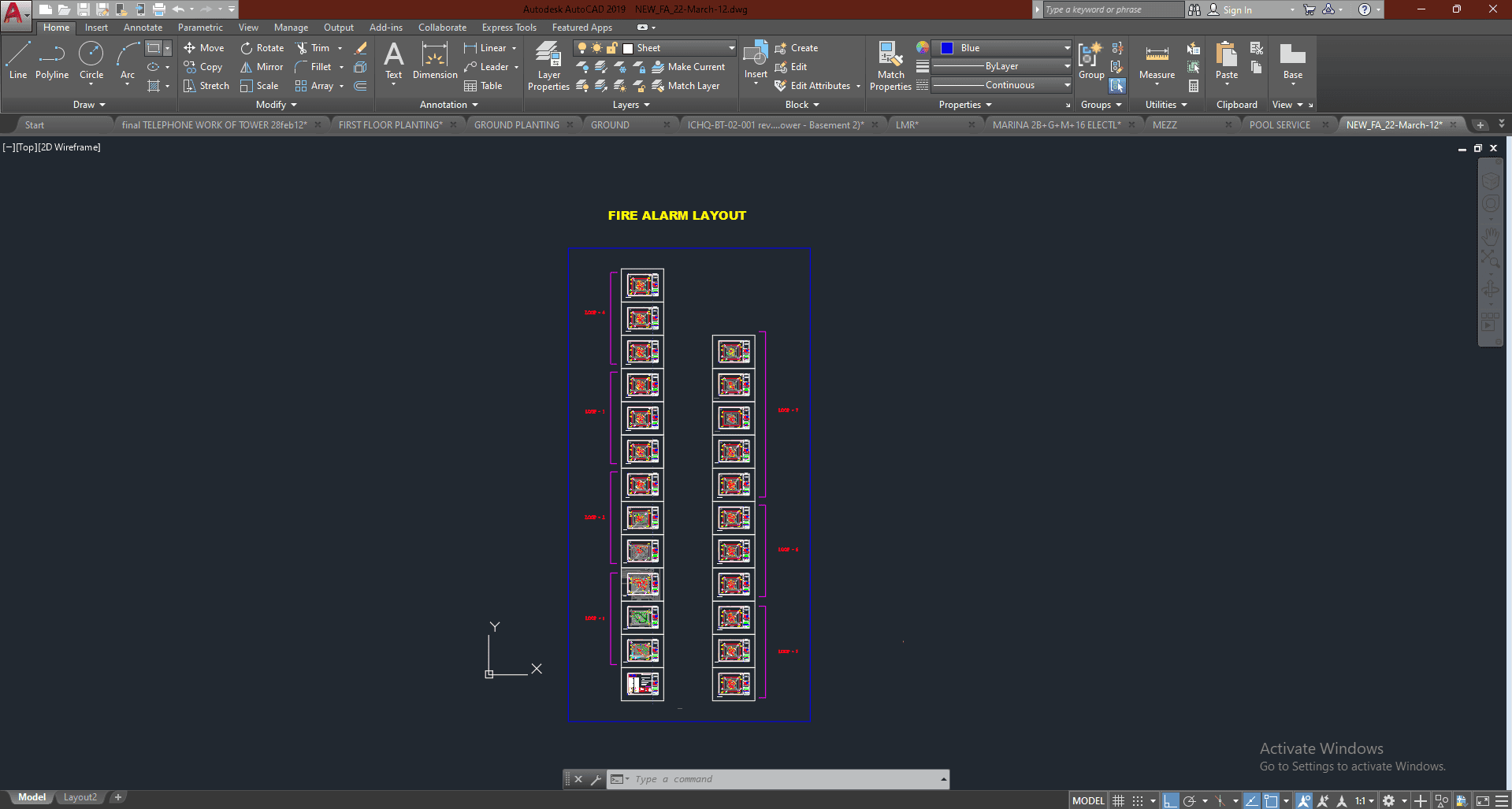This screenshot has width=1512, height=809.
Task: Toggle Ortho mode in status bar
Action: click(1170, 800)
